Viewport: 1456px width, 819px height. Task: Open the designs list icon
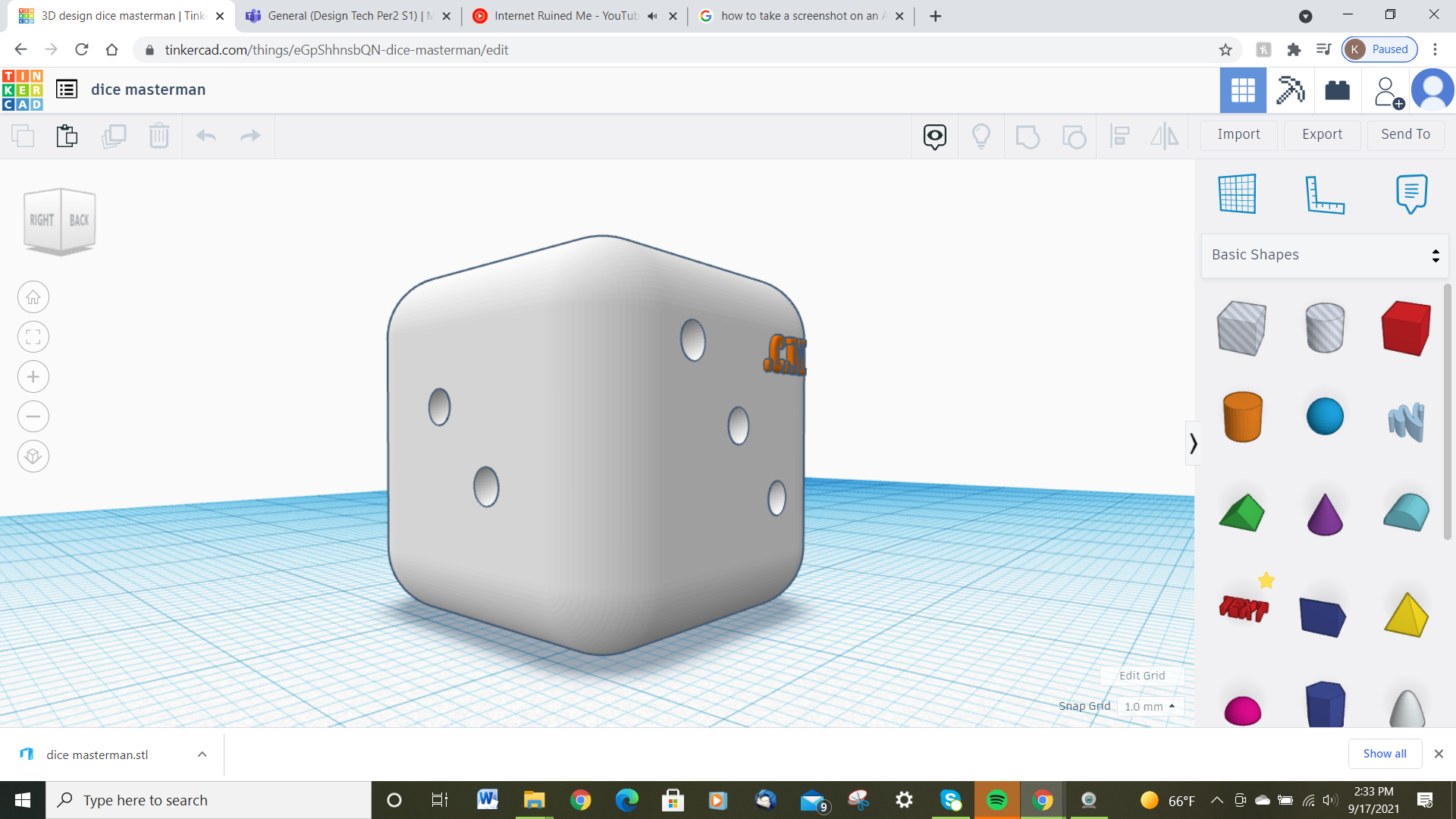[67, 89]
